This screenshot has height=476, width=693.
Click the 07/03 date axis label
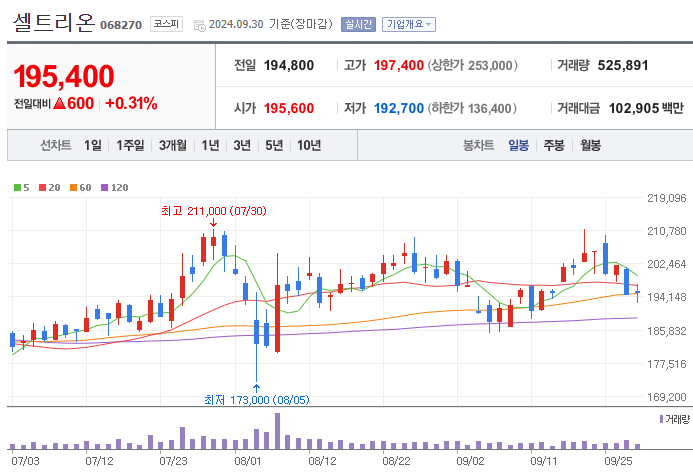point(25,461)
